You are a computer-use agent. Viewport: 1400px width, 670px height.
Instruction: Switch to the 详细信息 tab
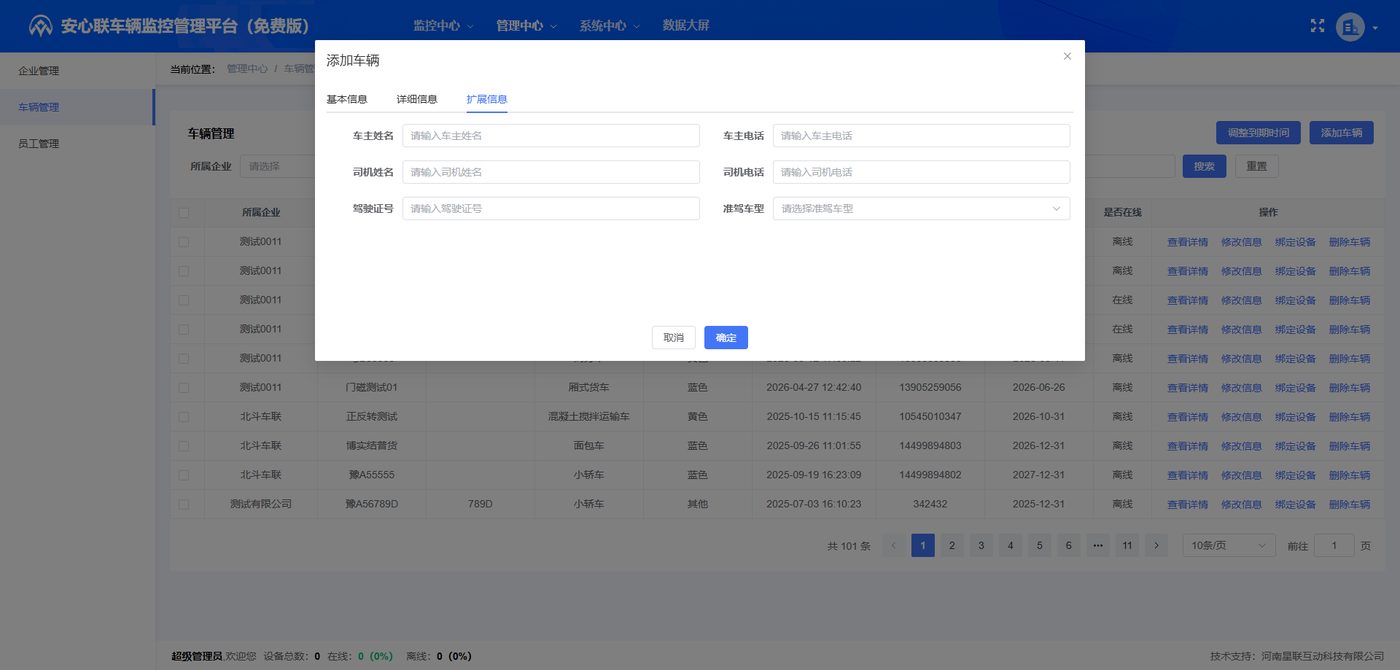417,99
